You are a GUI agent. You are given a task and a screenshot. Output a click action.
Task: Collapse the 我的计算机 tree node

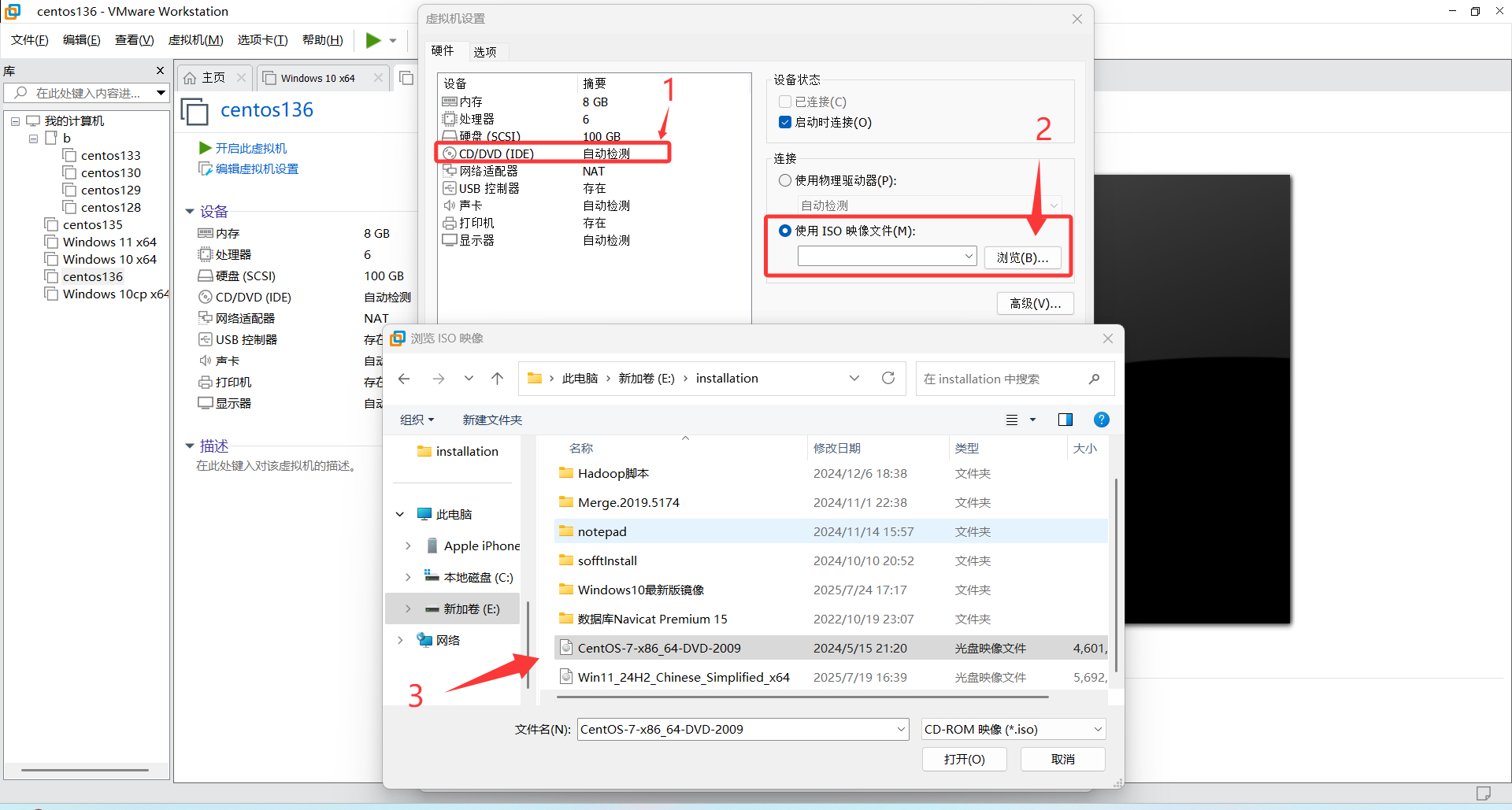15,121
